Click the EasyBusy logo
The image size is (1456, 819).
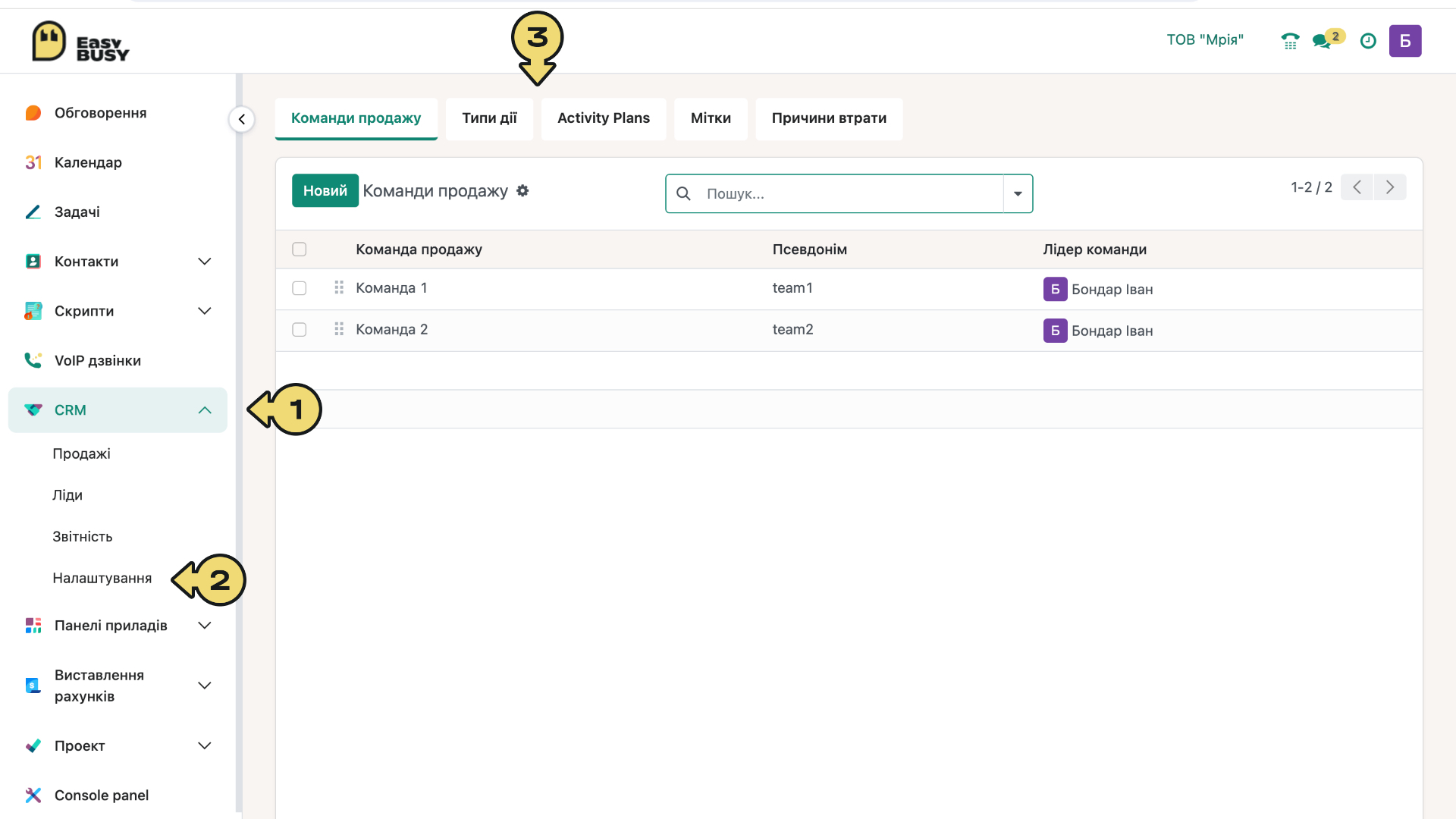click(x=80, y=42)
